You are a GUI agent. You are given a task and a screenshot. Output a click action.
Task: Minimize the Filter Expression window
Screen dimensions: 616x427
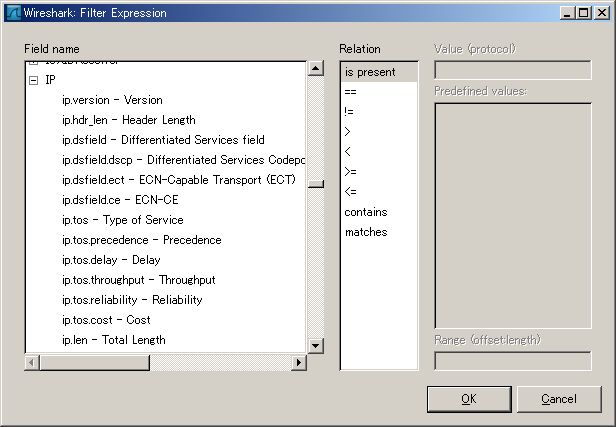[x=566, y=13]
